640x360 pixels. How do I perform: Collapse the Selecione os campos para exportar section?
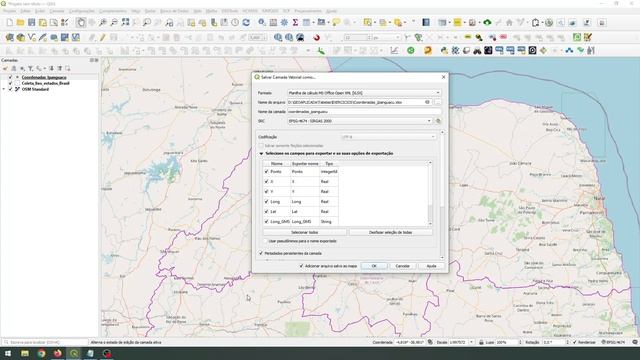click(x=261, y=153)
